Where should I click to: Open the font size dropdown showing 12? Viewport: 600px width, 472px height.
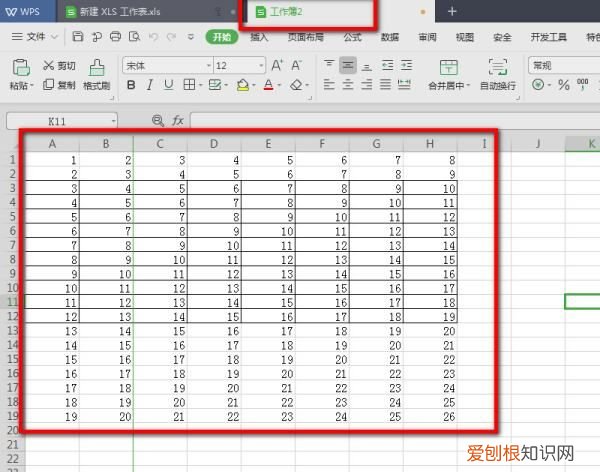click(261, 65)
